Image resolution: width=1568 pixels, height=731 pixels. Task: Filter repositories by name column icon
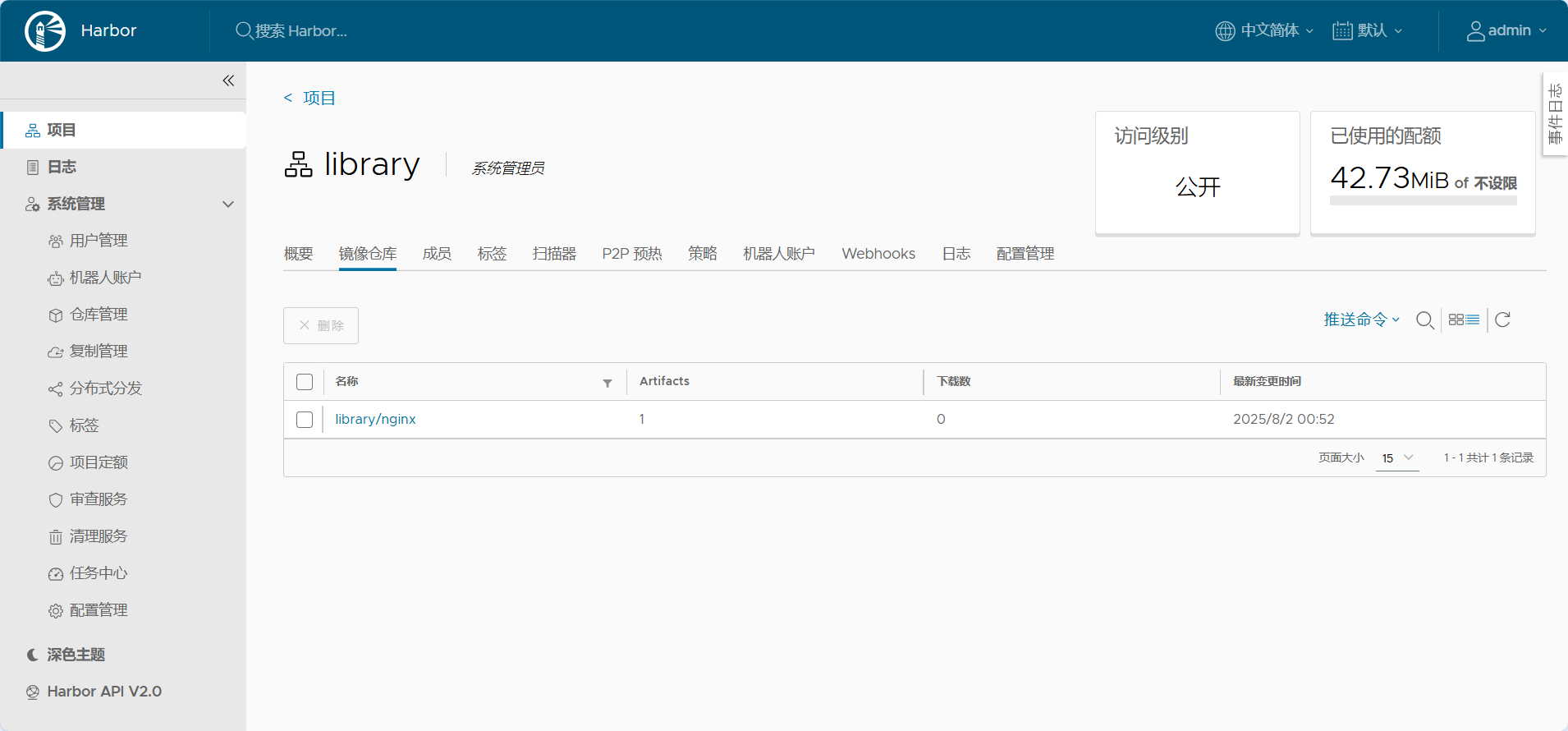coord(607,383)
